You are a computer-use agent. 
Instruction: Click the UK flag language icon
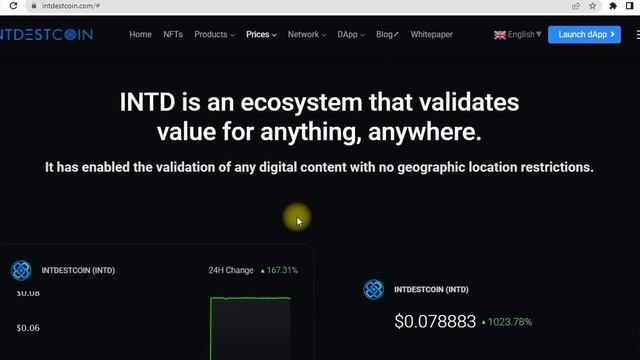[x=500, y=35]
